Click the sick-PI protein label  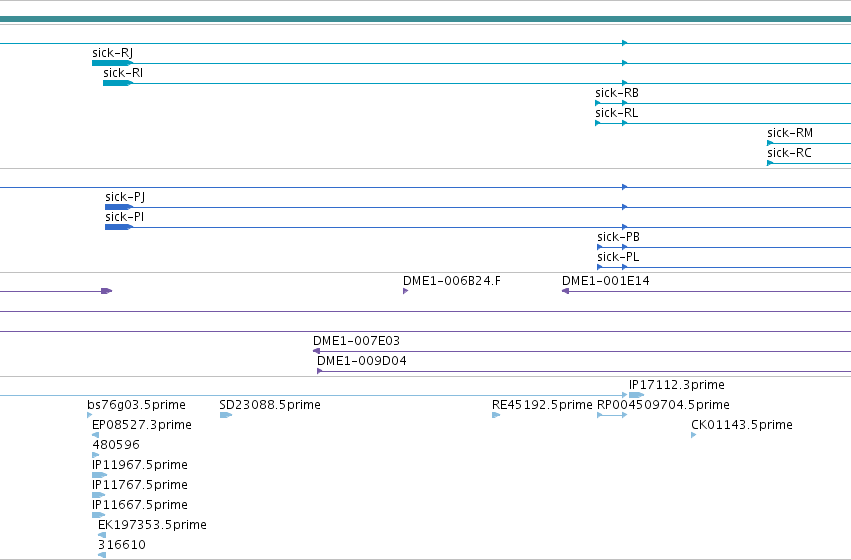click(x=124, y=217)
